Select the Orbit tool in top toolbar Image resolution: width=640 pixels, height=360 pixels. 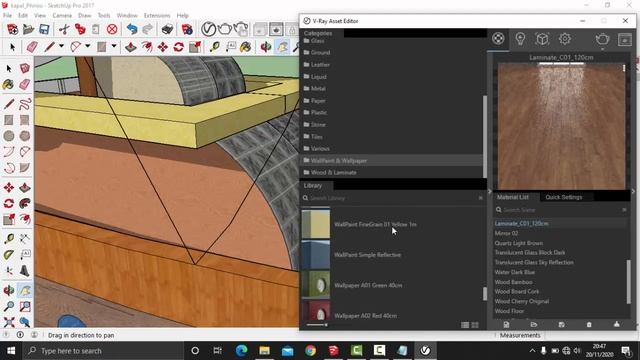point(266,47)
